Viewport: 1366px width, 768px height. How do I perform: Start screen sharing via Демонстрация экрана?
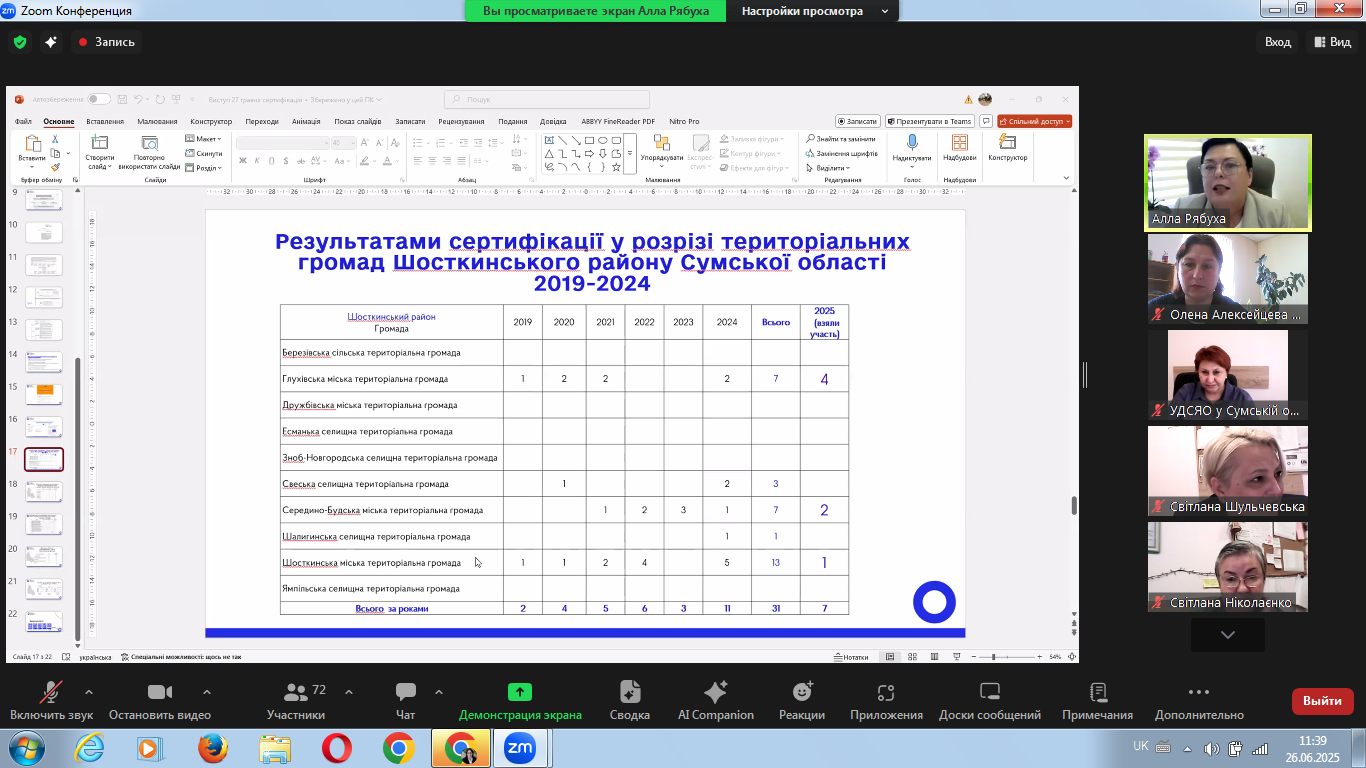pos(519,701)
